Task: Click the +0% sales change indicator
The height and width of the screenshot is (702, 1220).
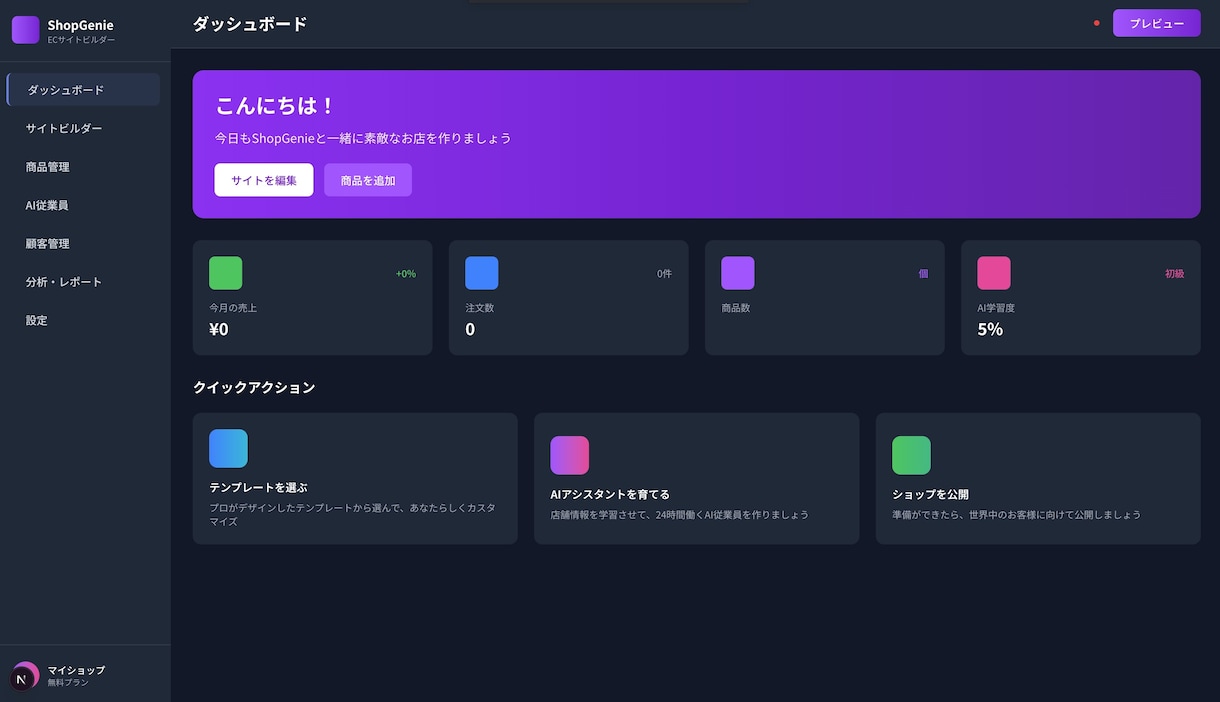Action: coord(405,274)
